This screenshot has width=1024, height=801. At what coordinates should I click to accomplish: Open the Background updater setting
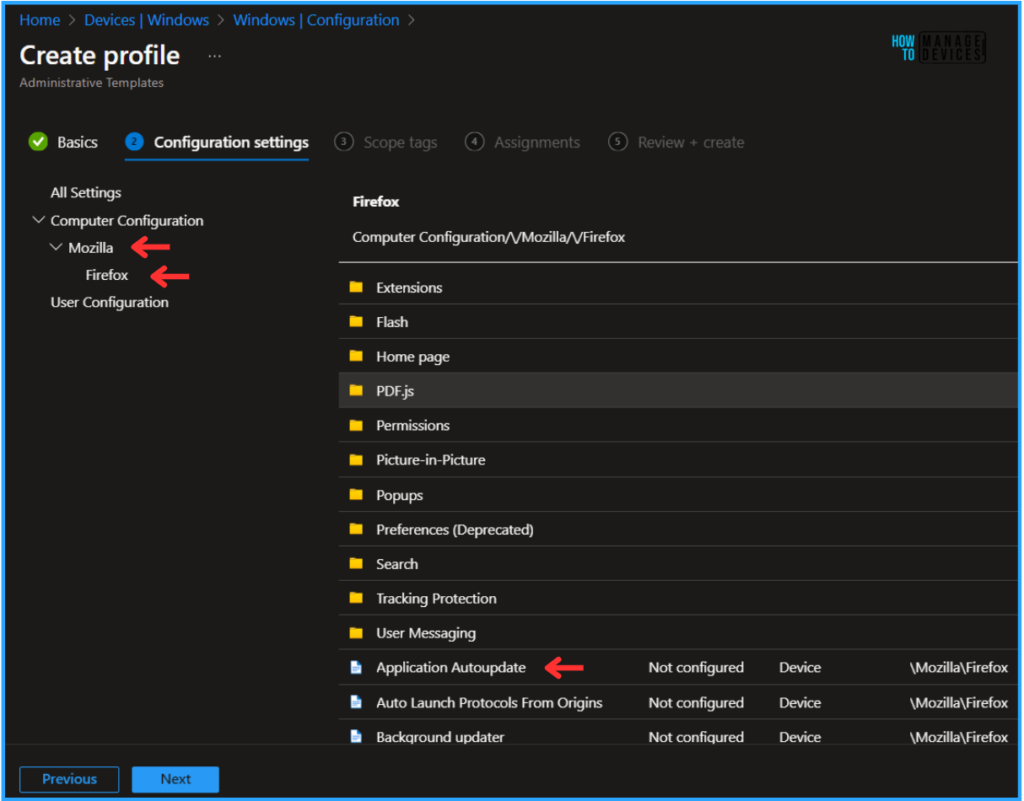point(440,737)
